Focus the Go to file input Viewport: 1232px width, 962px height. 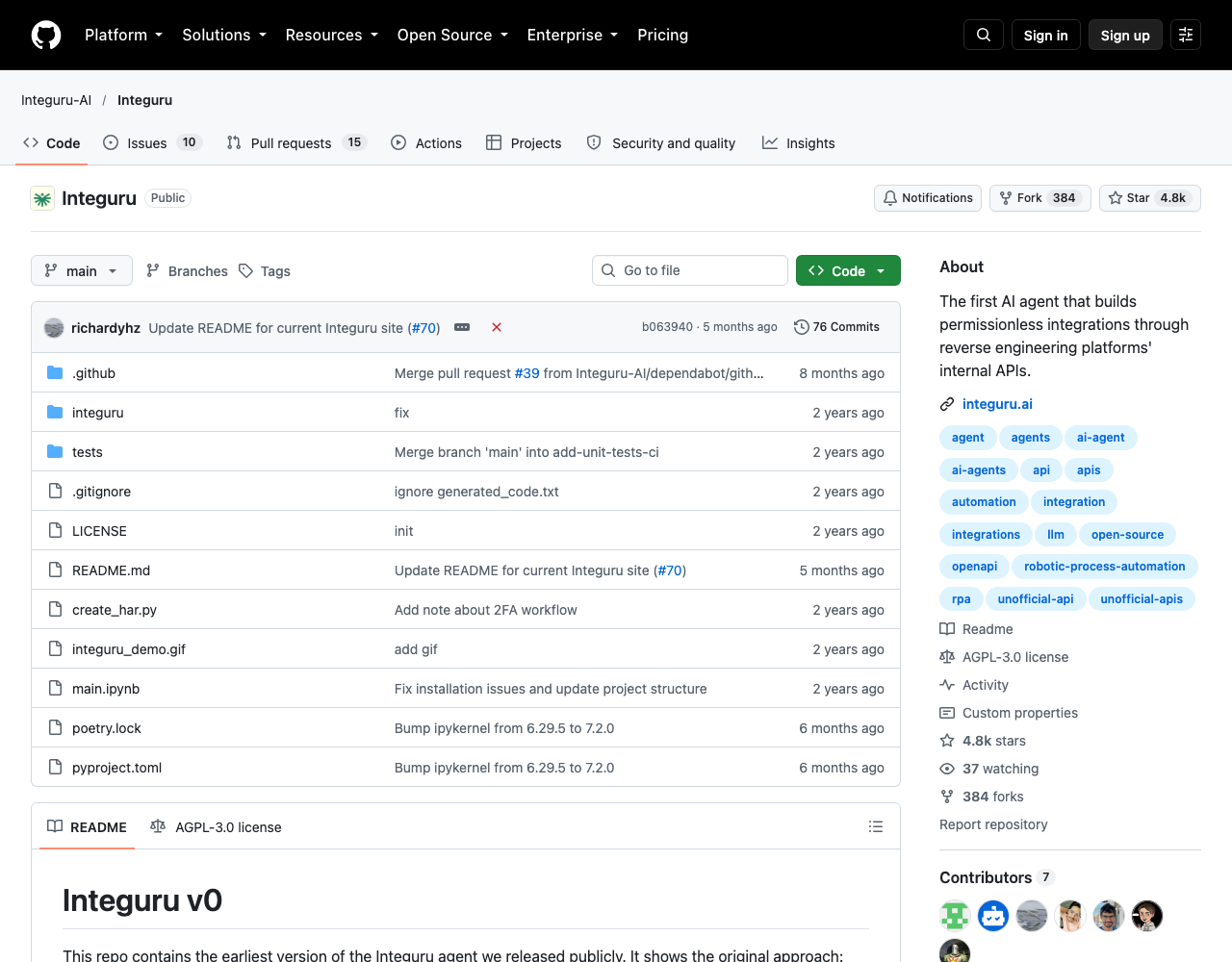(x=690, y=270)
